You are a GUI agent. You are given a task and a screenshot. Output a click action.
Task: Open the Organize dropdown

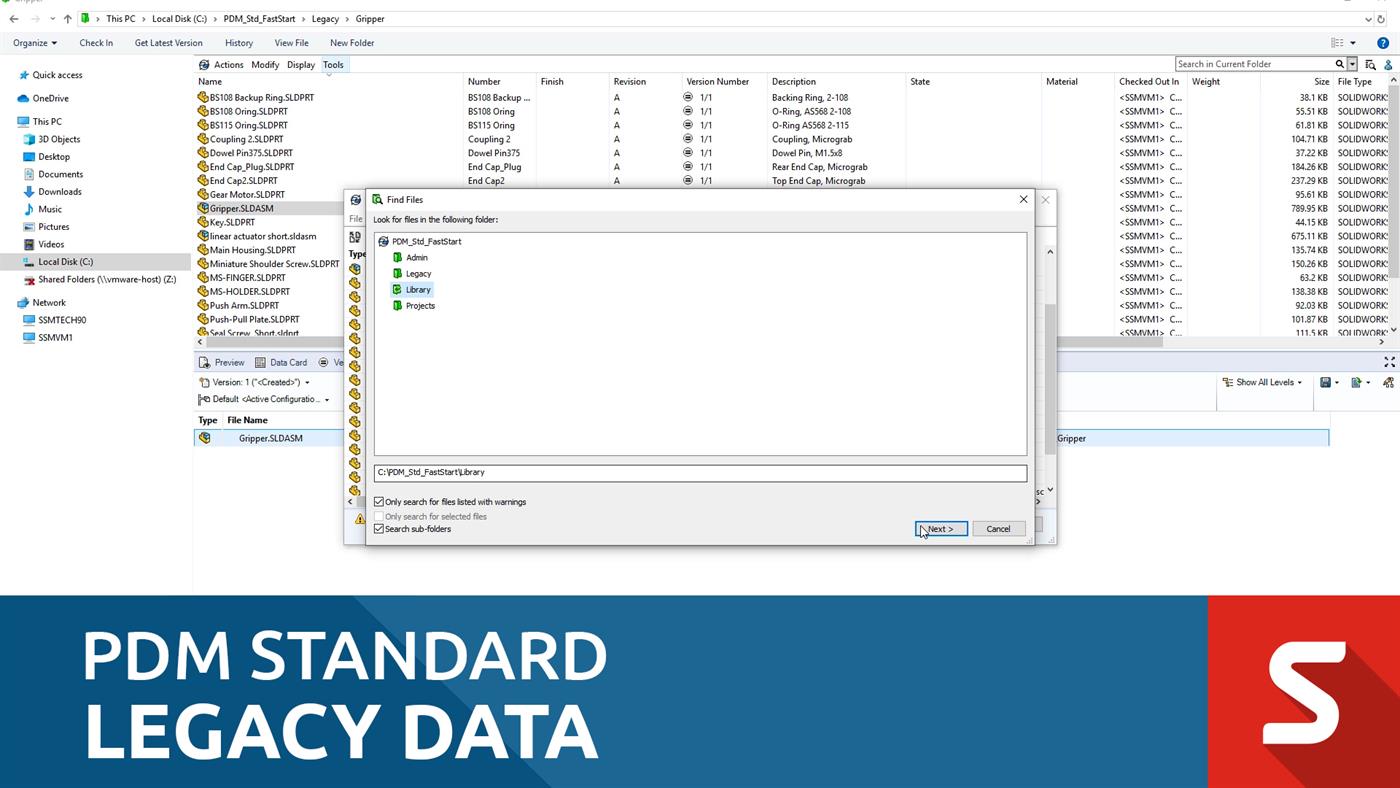35,43
